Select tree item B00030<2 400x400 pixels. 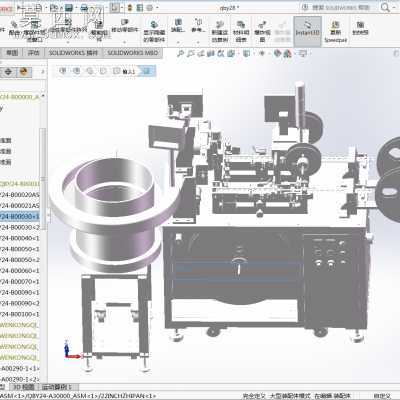coord(20,227)
